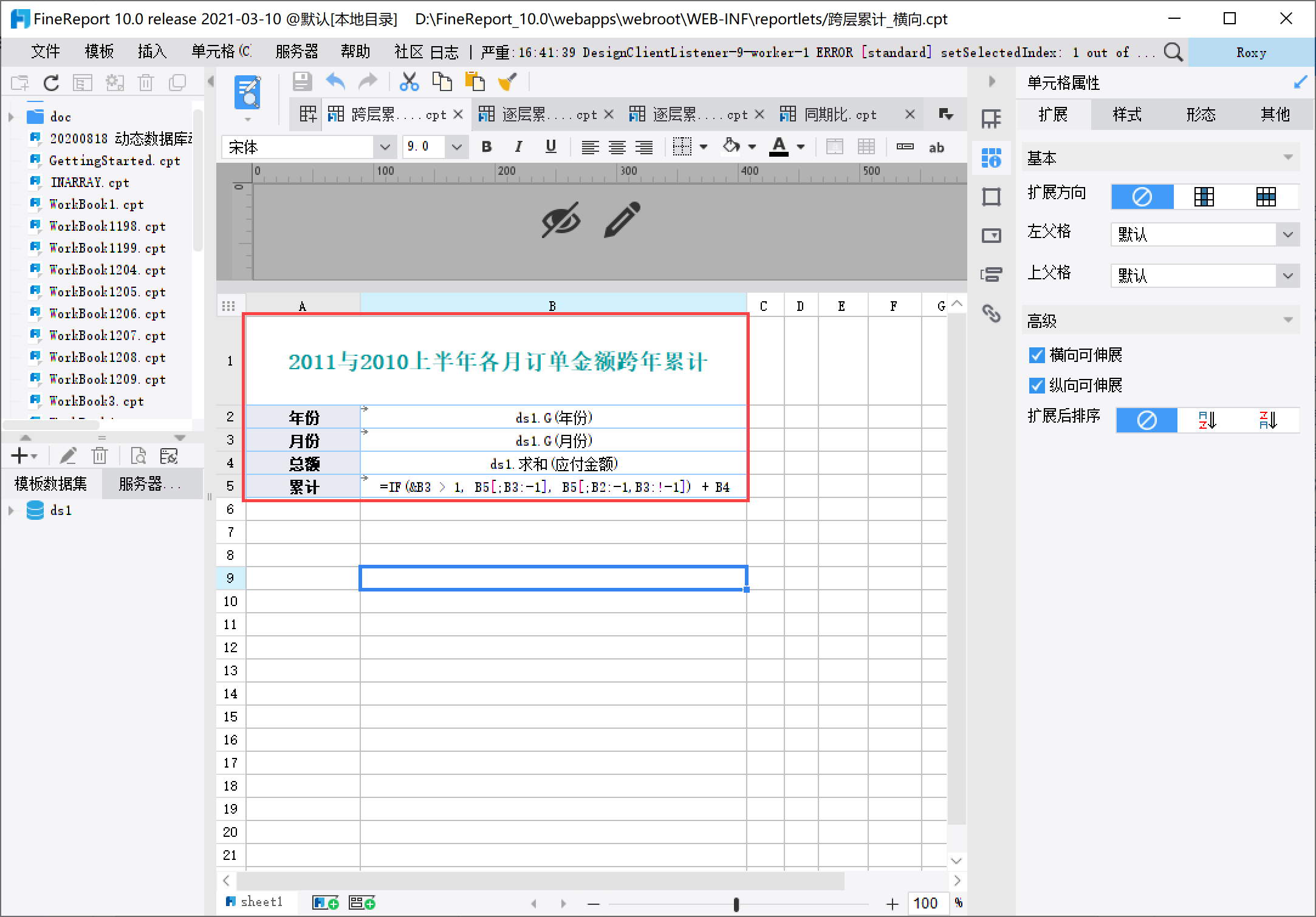Toggle the hidden-eye icon in header area
The width and height of the screenshot is (1316, 917).
tap(560, 220)
